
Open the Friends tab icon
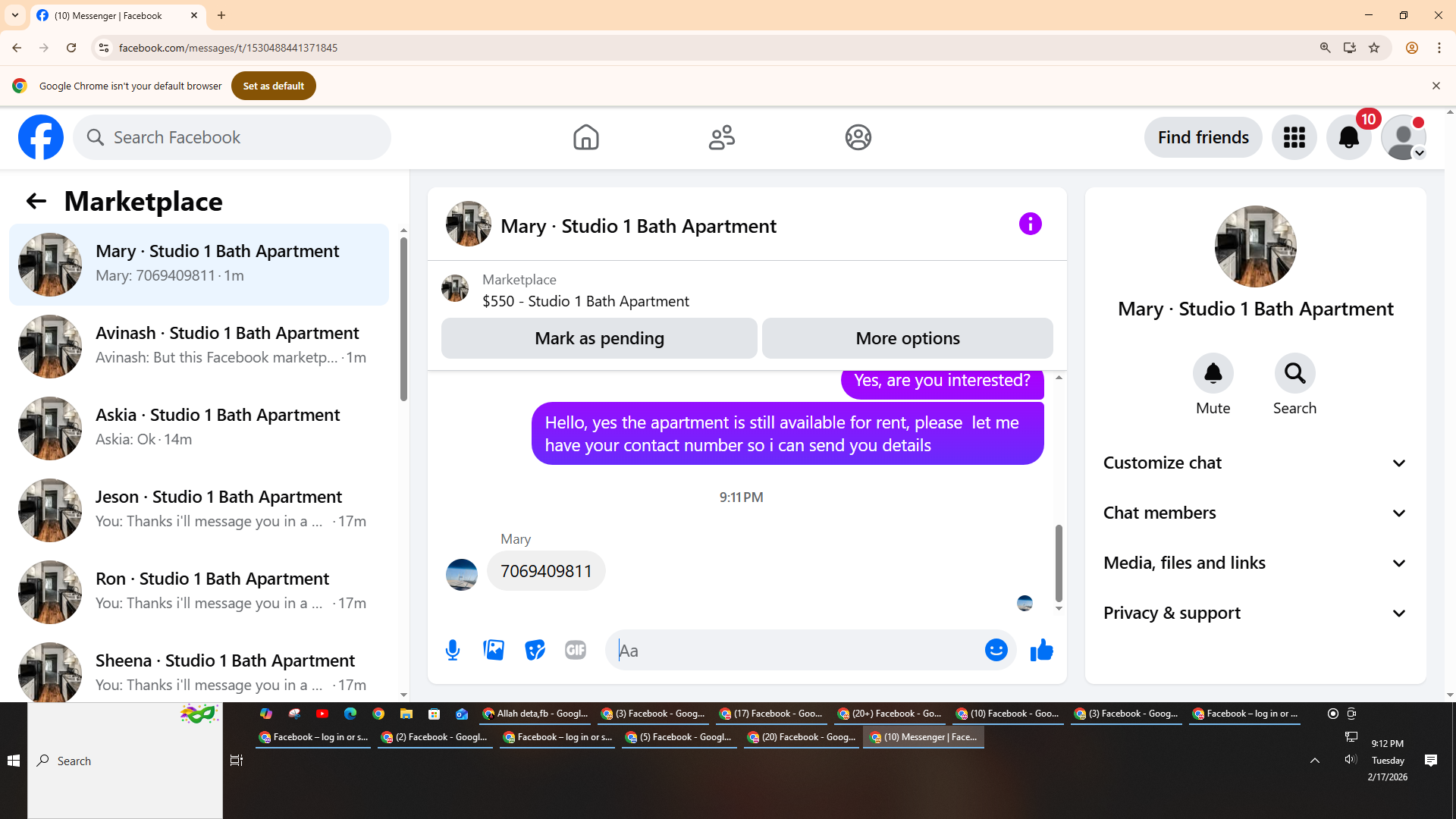click(721, 137)
